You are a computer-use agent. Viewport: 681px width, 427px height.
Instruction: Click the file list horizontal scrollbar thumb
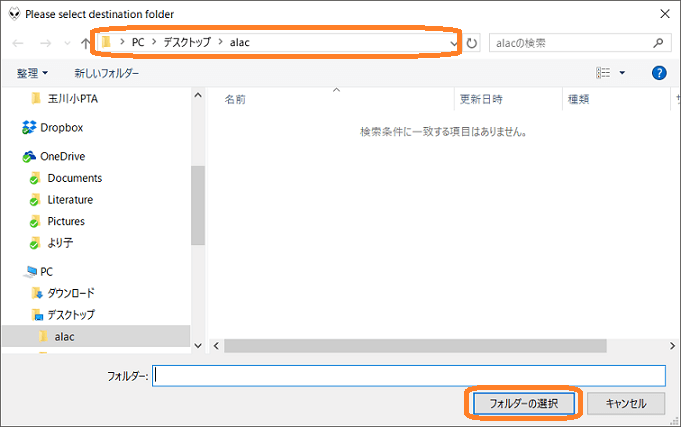[x=415, y=346]
